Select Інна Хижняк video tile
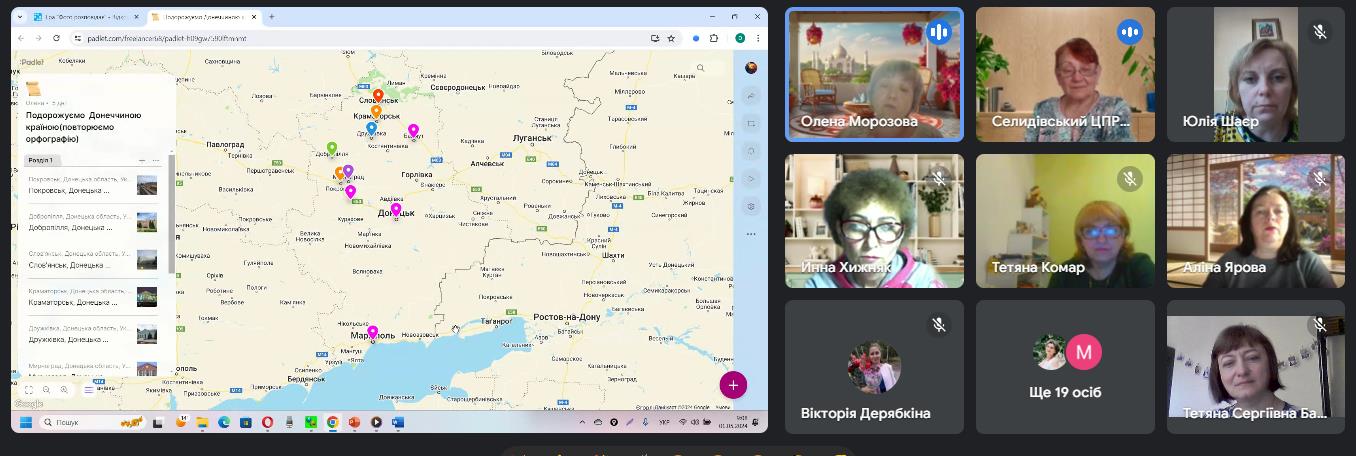This screenshot has width=1356, height=456. [x=874, y=221]
